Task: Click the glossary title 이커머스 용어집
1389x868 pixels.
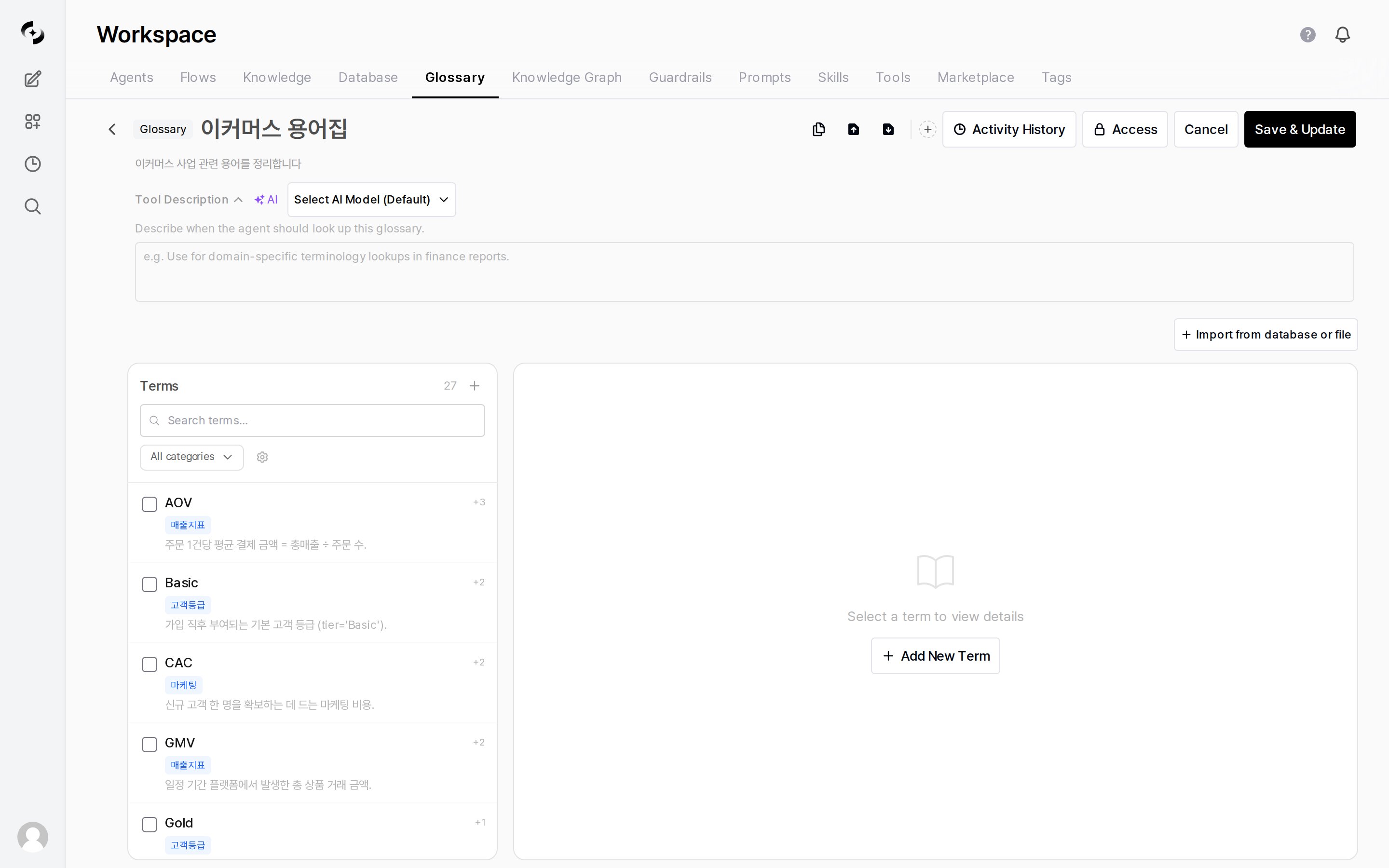Action: point(274,129)
